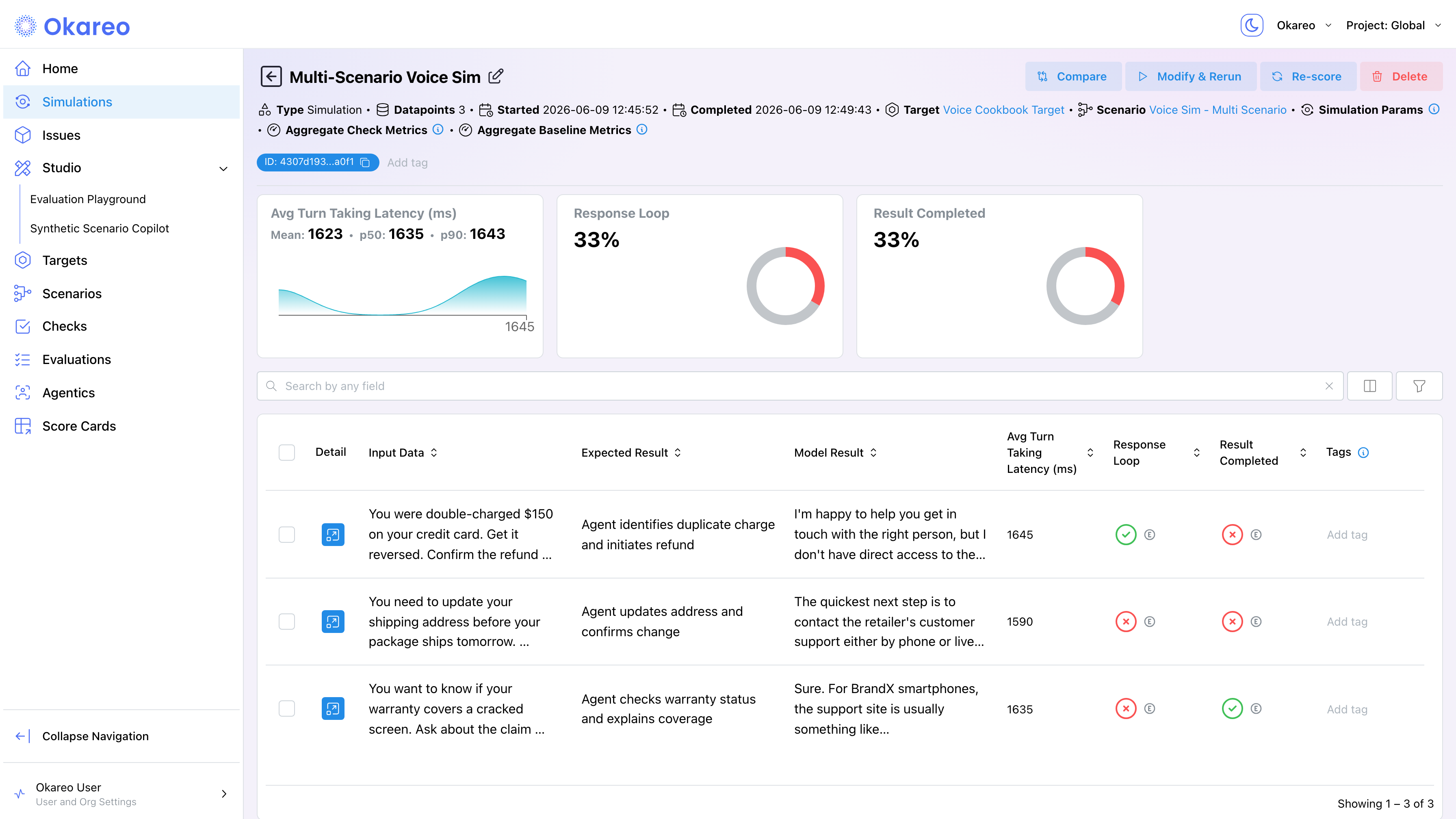Screen dimensions: 1456x819
Task: Check the warranty cracked screen row checkbox
Action: pos(286,709)
